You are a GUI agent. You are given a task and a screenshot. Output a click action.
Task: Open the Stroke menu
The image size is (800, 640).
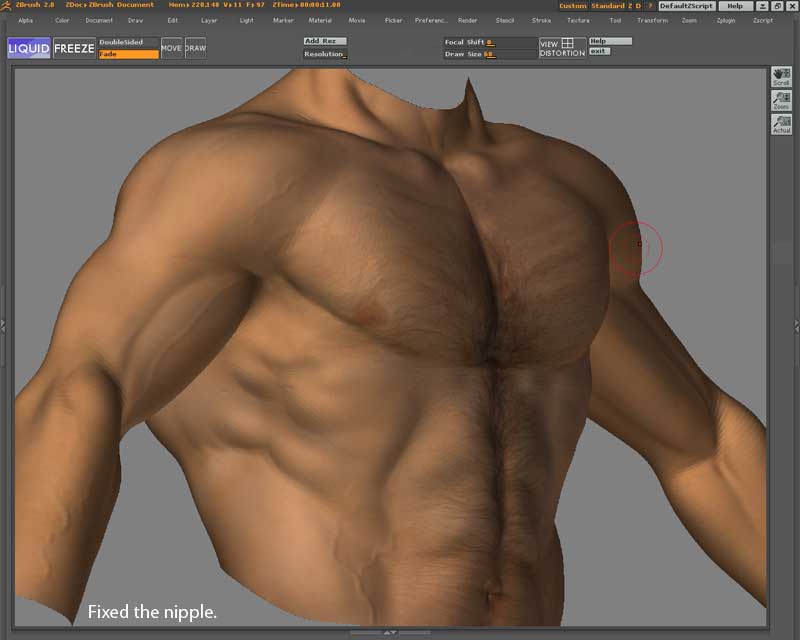coord(541,20)
